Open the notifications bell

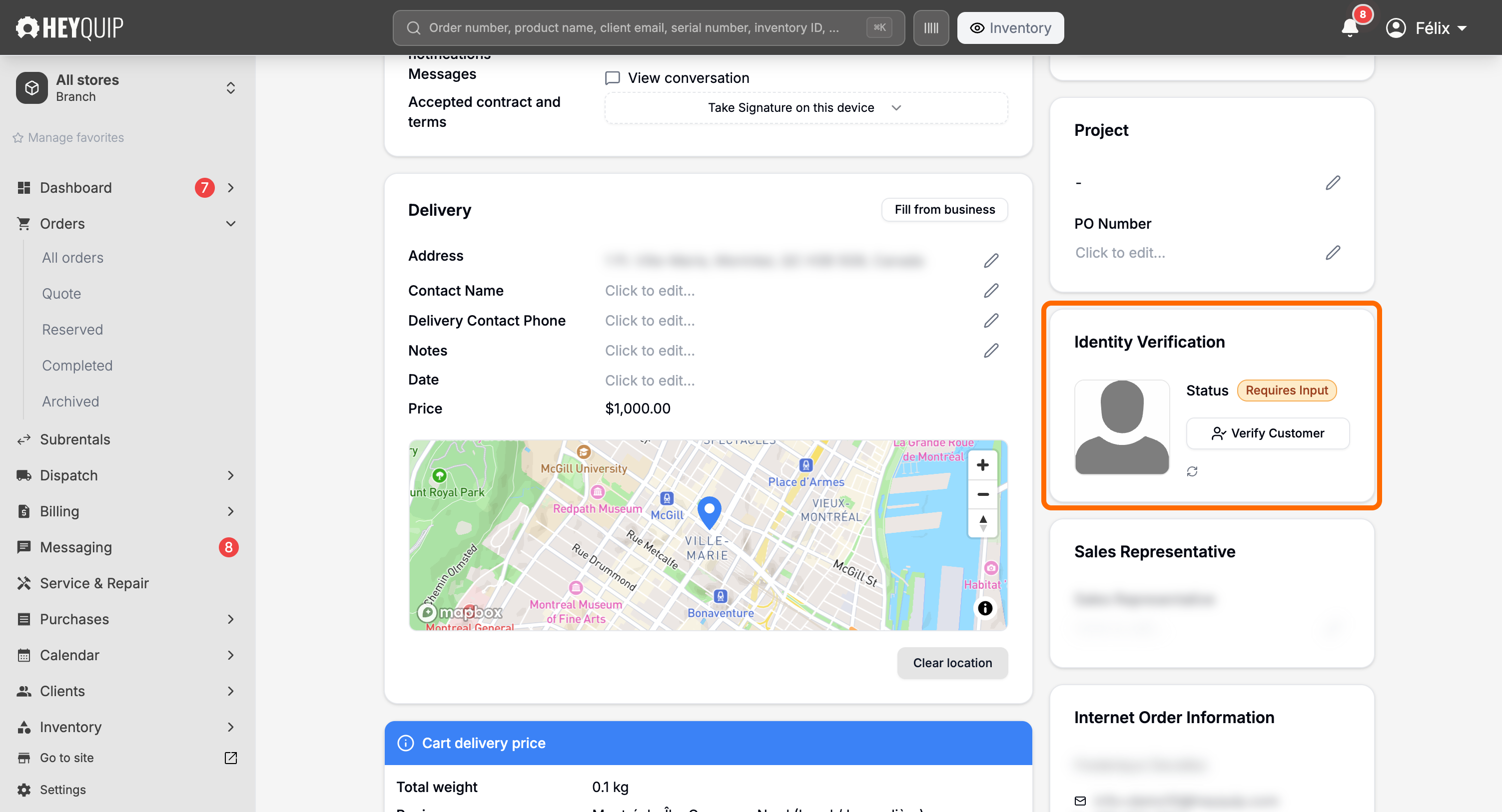[1350, 28]
